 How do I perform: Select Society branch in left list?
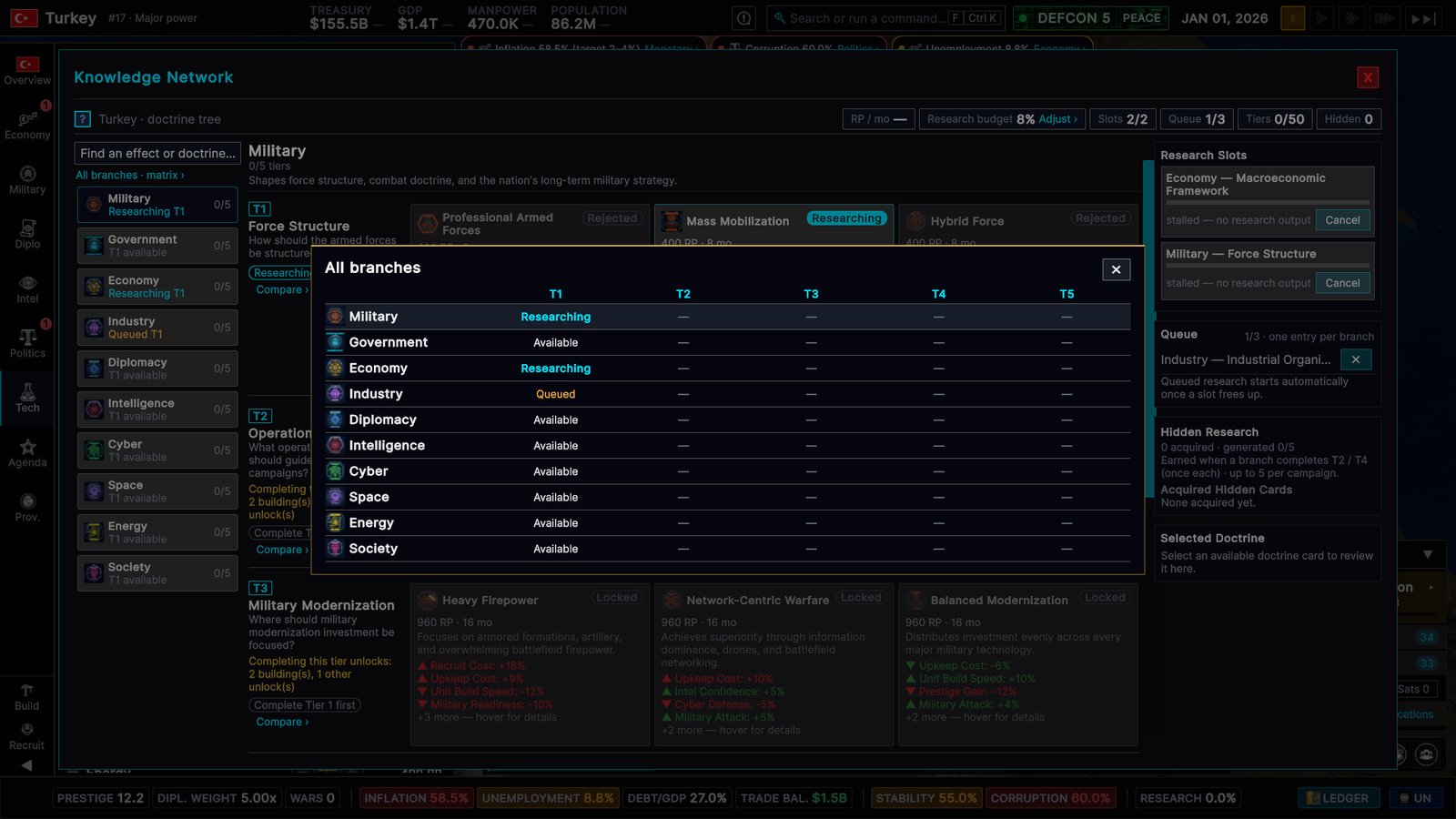[157, 573]
